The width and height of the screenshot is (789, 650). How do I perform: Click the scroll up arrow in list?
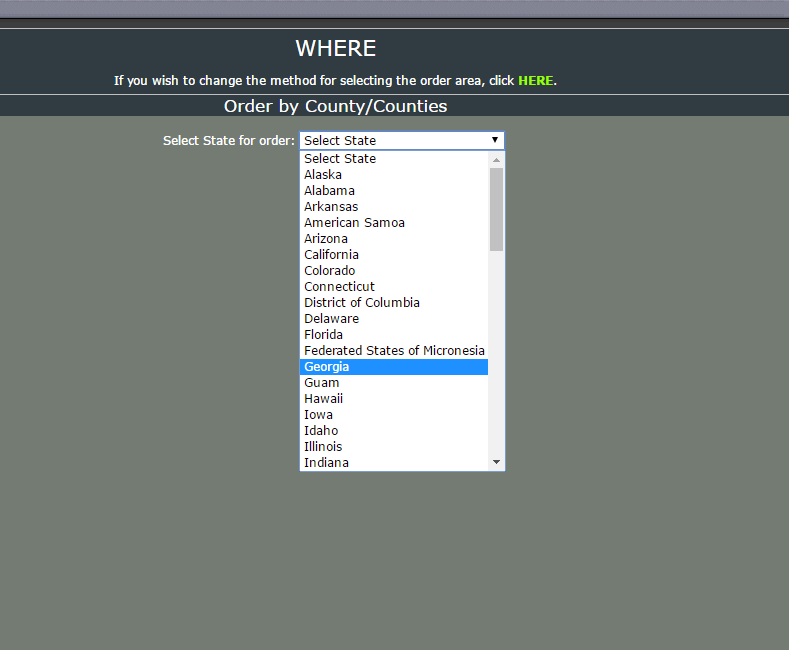click(496, 159)
